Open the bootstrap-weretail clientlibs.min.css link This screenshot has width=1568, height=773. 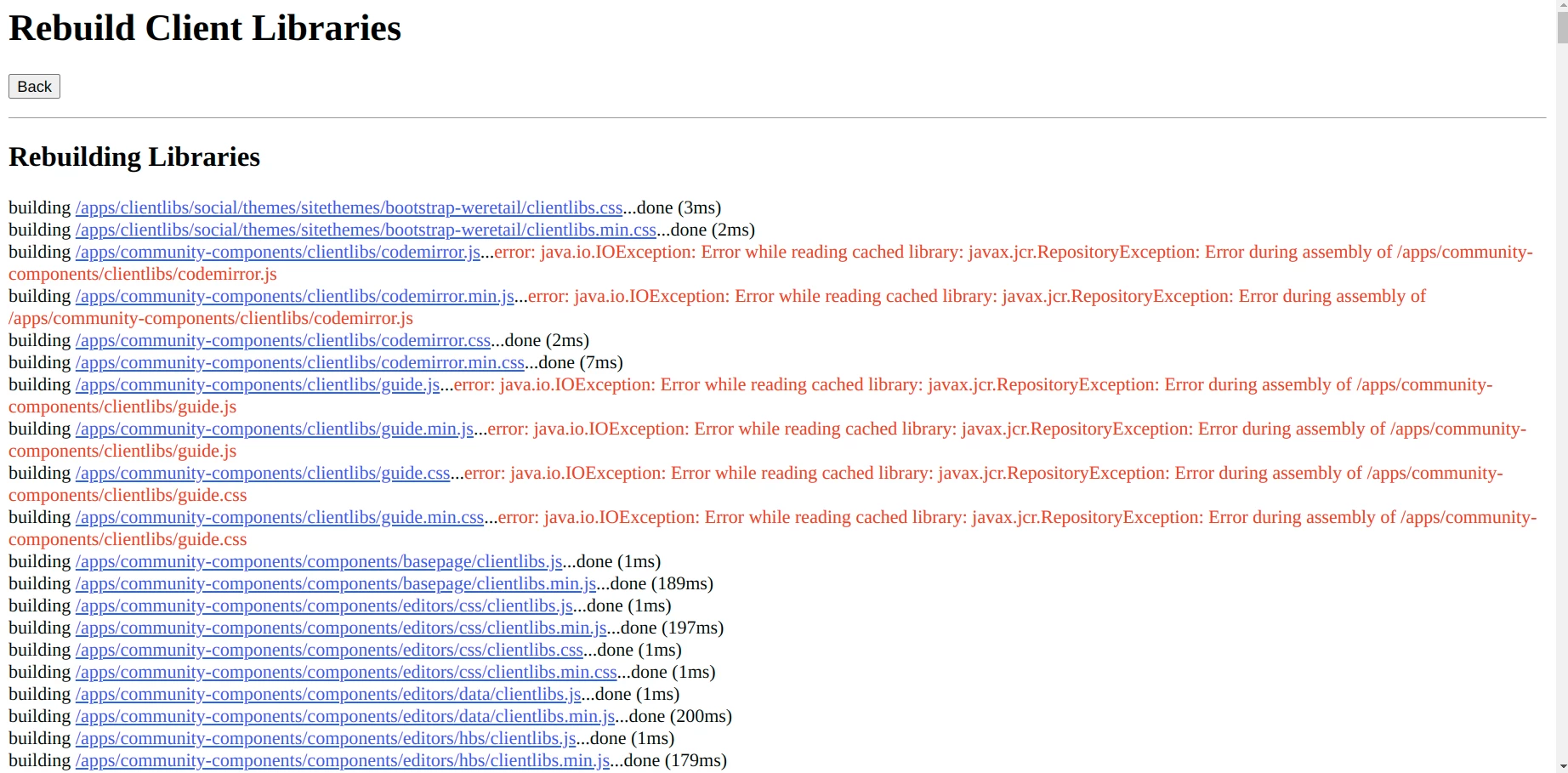(x=366, y=230)
